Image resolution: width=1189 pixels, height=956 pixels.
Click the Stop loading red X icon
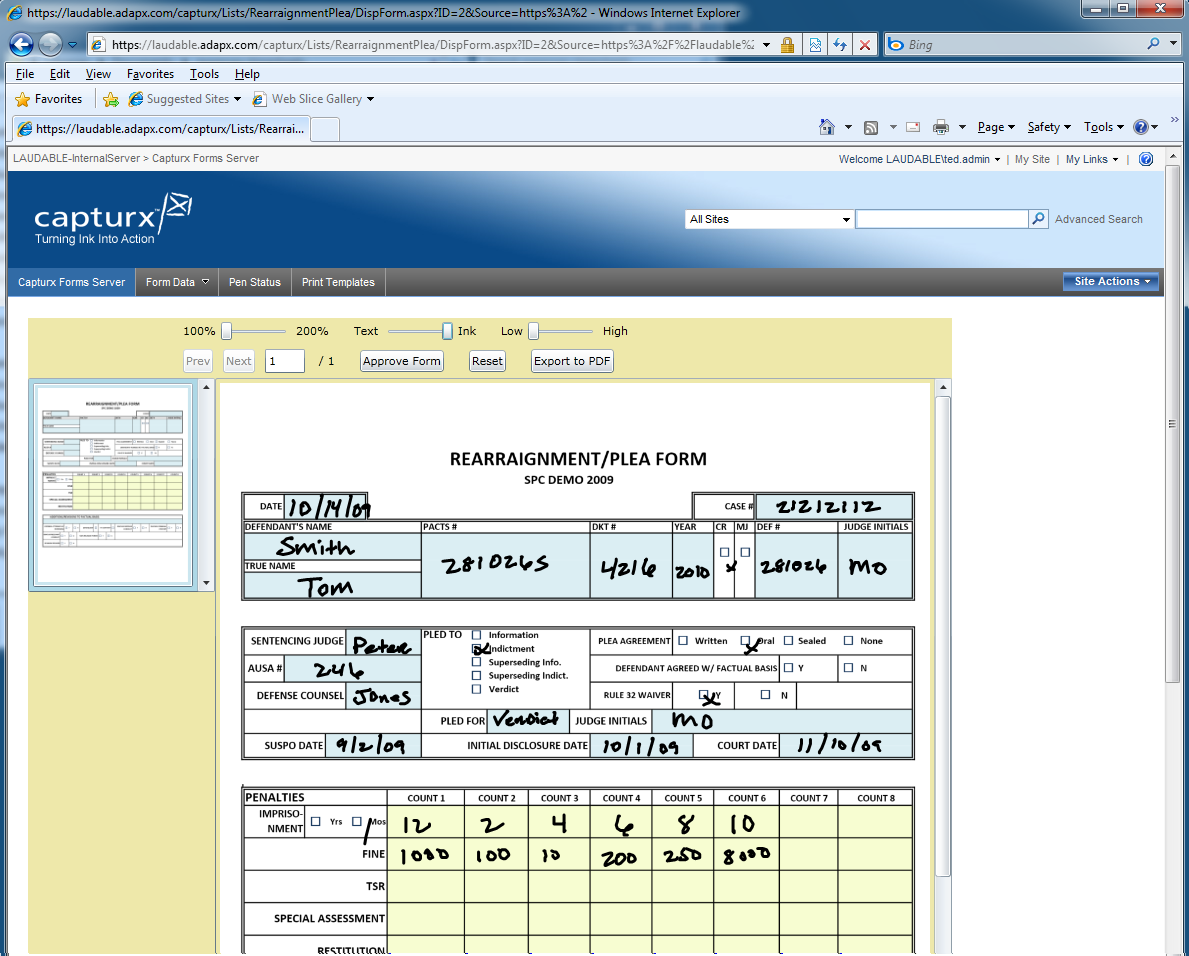[864, 45]
